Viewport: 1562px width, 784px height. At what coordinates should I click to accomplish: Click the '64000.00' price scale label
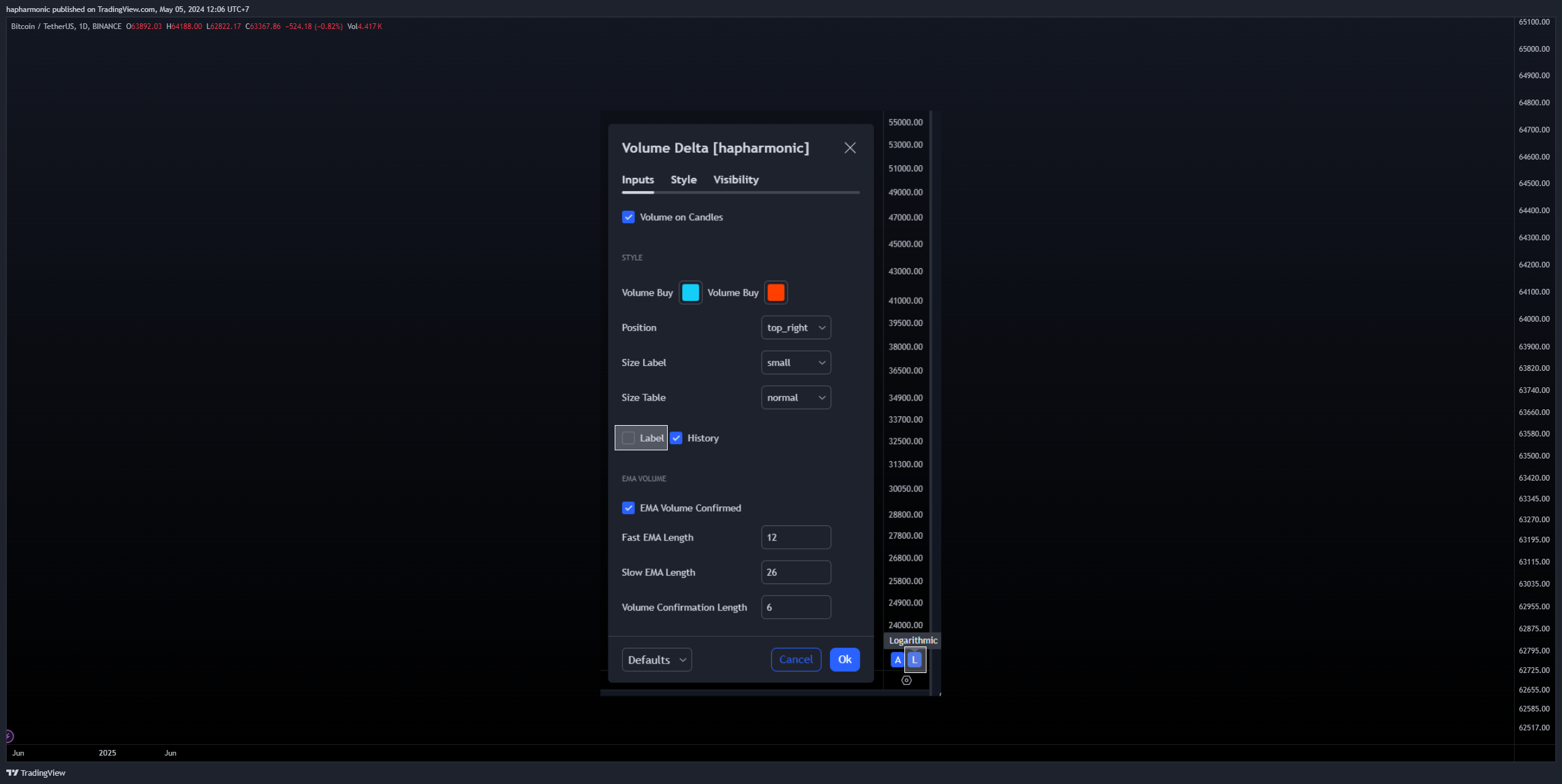tap(1534, 319)
